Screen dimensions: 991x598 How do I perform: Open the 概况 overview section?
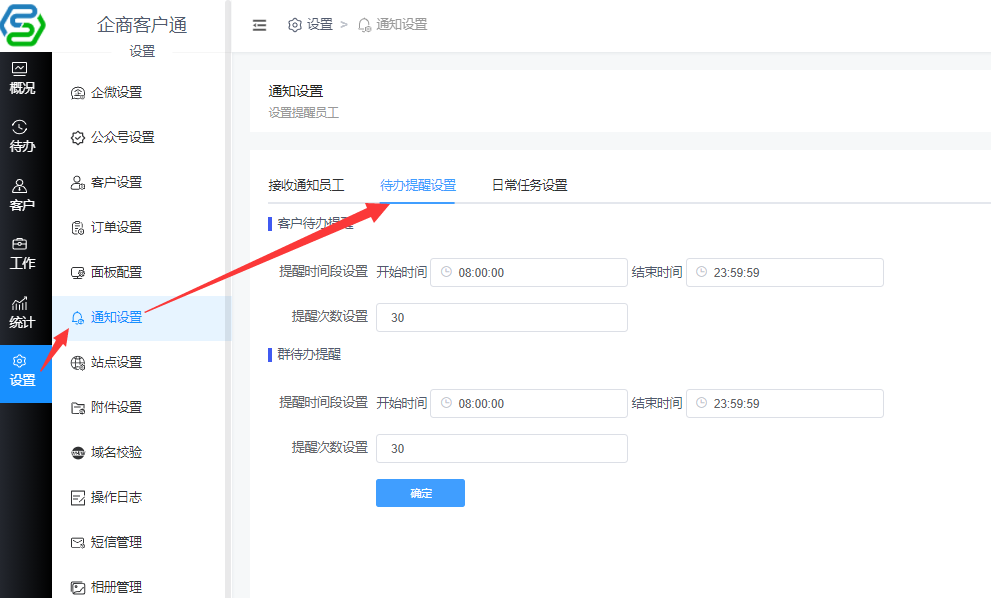pos(23,79)
